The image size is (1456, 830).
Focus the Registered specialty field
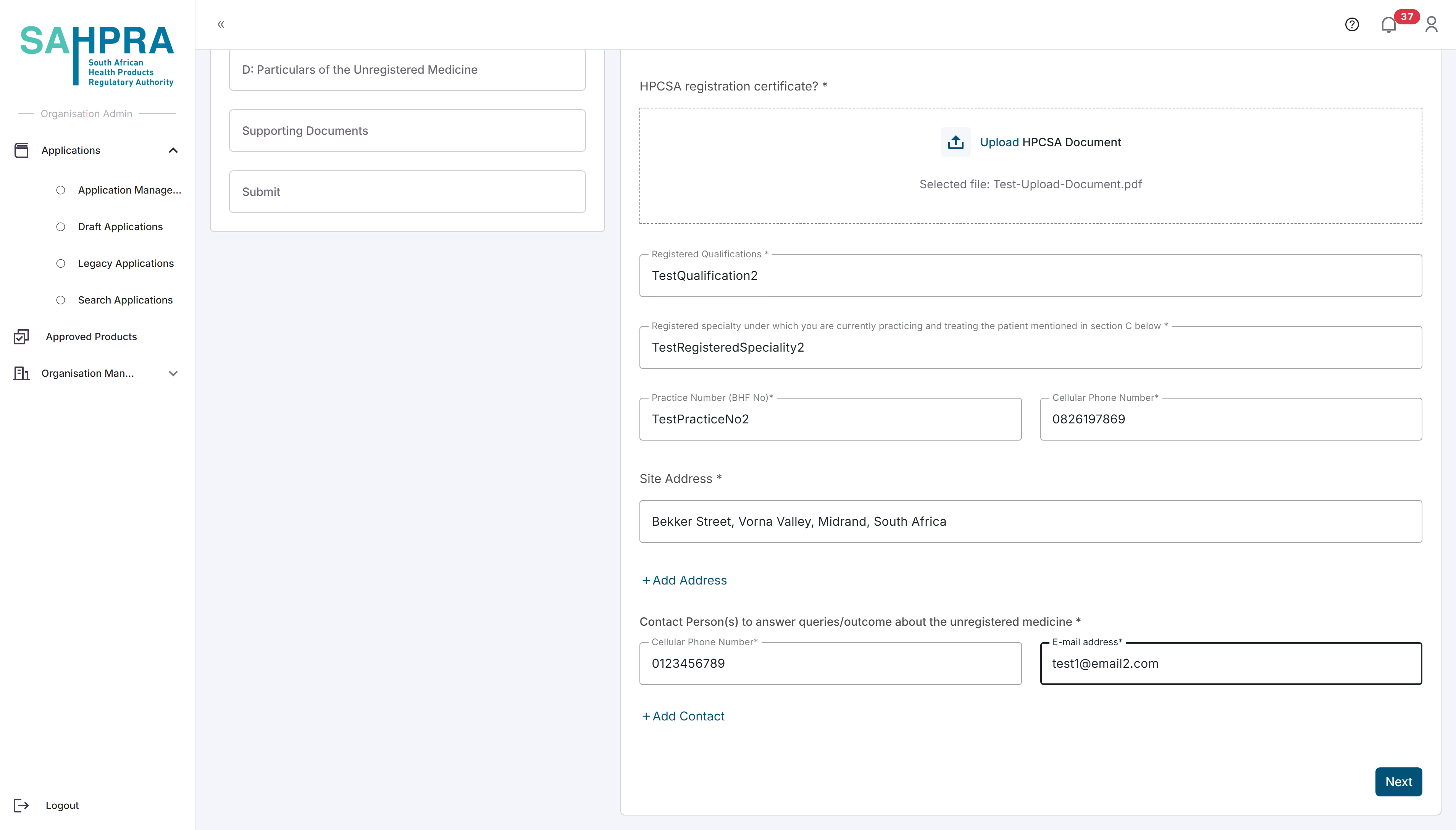pyautogui.click(x=1030, y=347)
